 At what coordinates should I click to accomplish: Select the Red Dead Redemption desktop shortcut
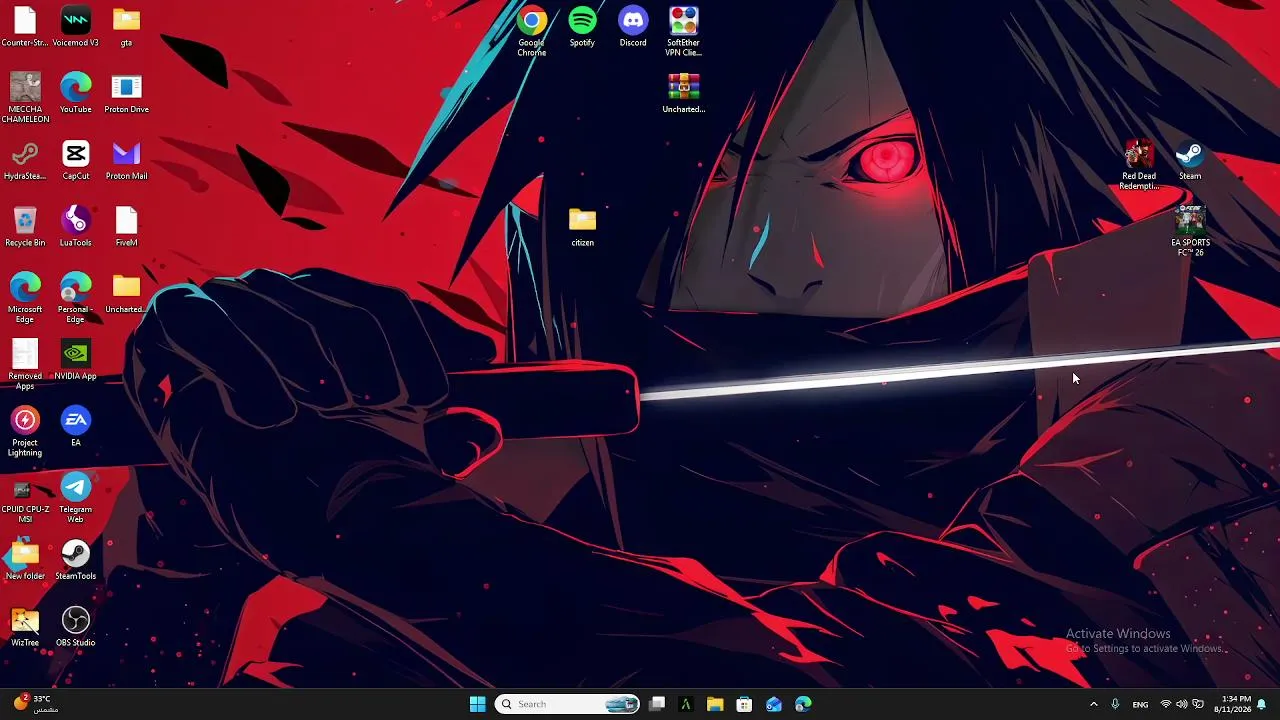(1139, 165)
